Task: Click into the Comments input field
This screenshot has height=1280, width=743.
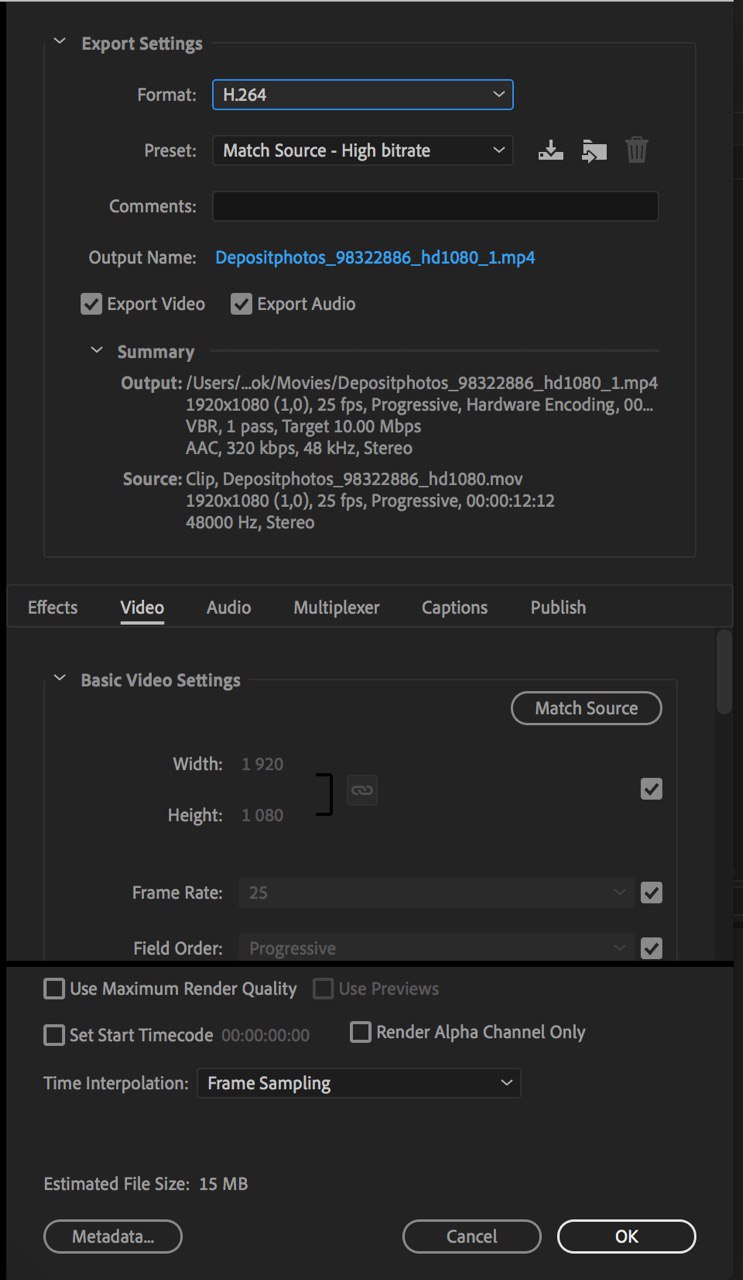Action: click(x=435, y=206)
